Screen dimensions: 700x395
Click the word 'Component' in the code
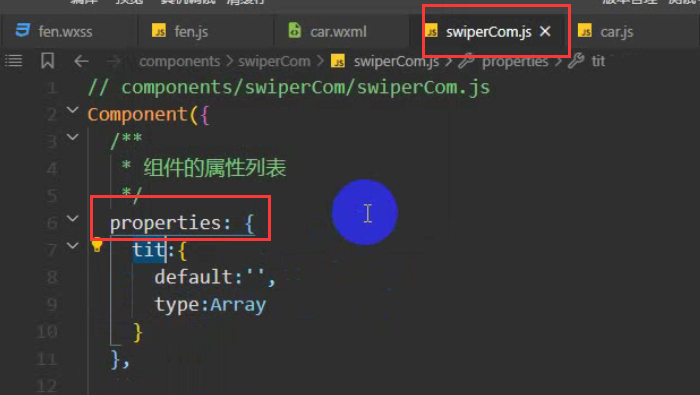[138, 115]
